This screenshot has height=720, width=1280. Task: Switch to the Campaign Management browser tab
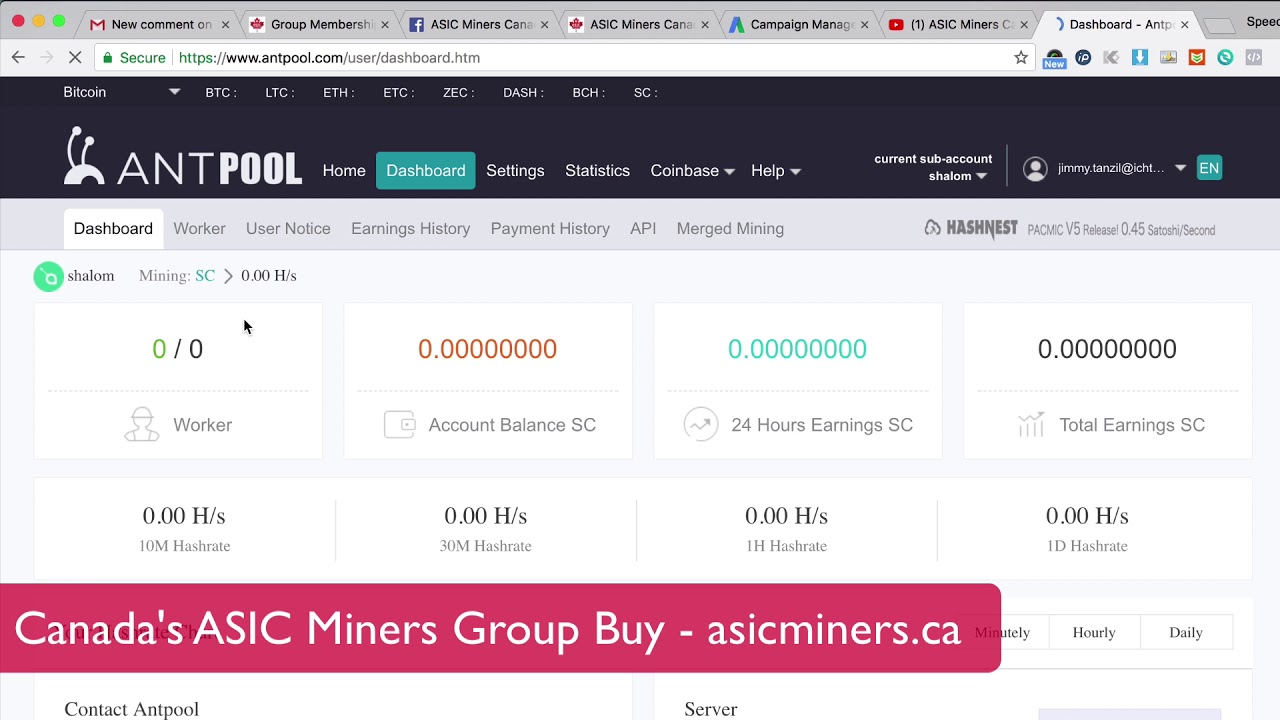tap(800, 24)
